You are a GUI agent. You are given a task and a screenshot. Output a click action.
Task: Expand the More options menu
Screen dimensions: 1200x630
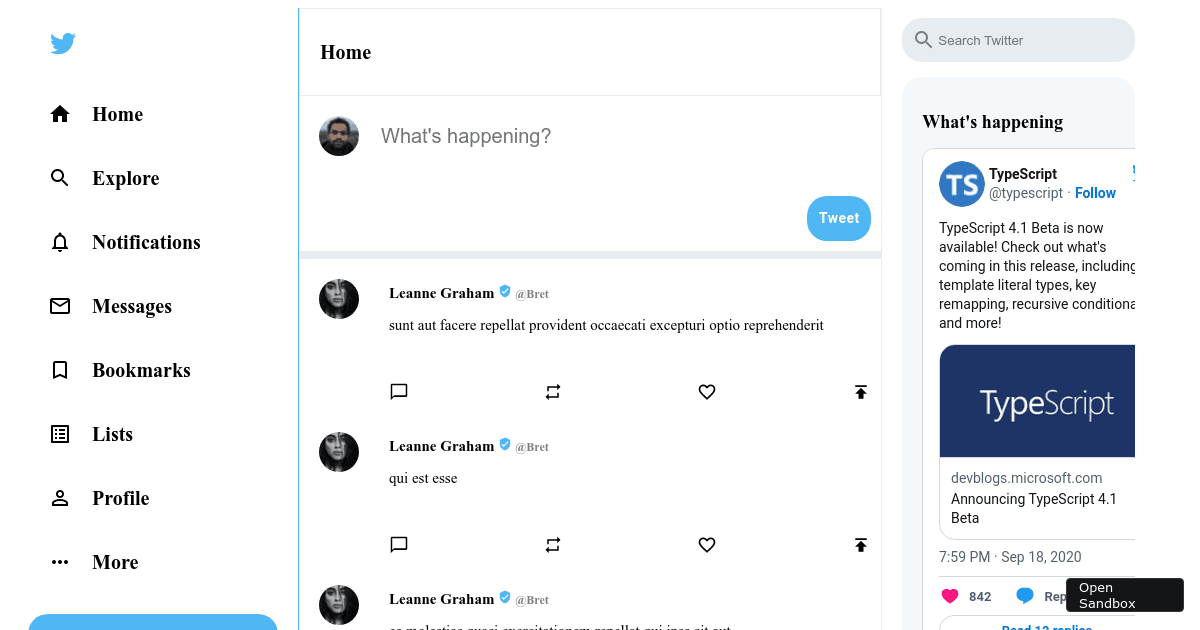[60, 562]
